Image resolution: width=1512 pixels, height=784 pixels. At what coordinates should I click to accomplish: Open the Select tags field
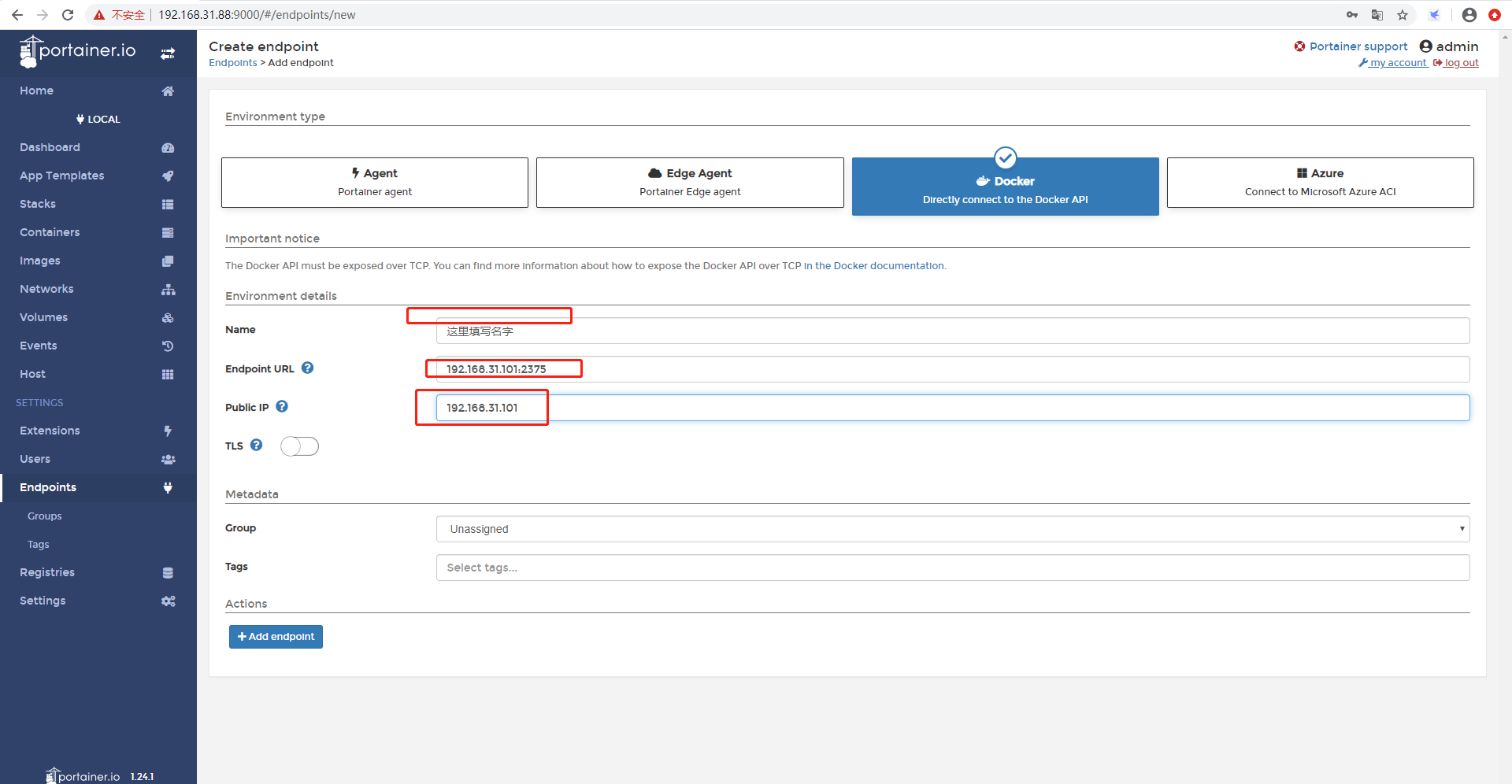(x=952, y=568)
